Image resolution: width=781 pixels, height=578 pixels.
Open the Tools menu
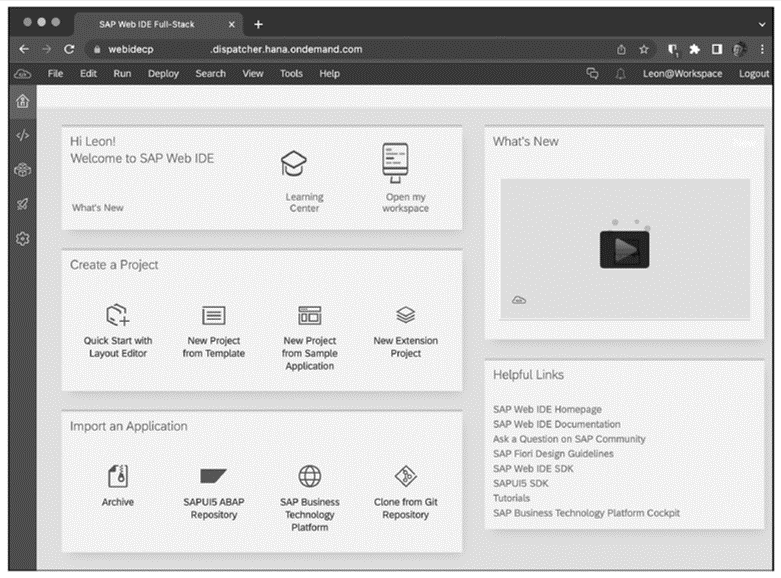291,74
